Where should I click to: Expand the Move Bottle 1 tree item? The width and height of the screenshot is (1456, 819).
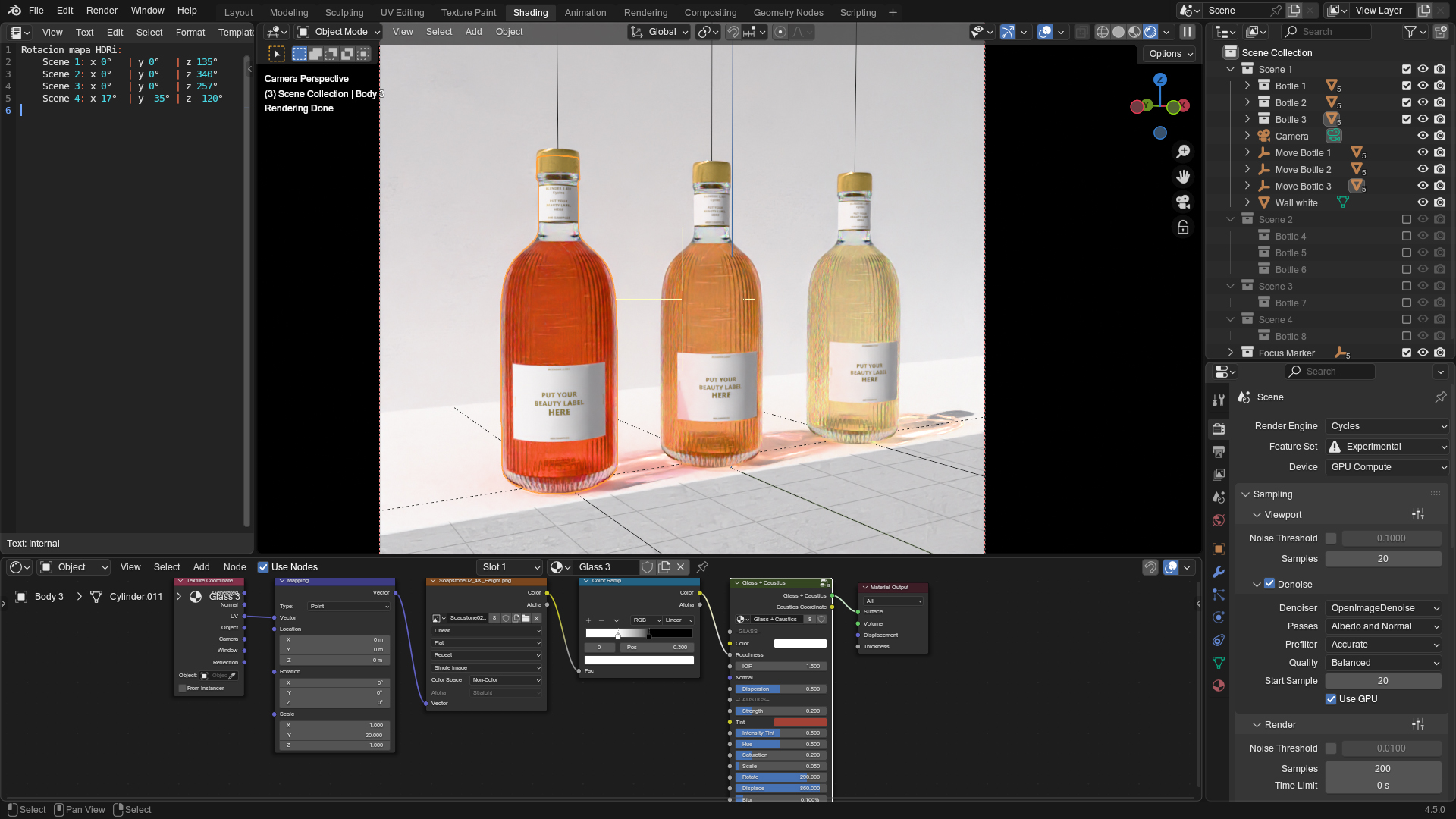coord(1247,152)
